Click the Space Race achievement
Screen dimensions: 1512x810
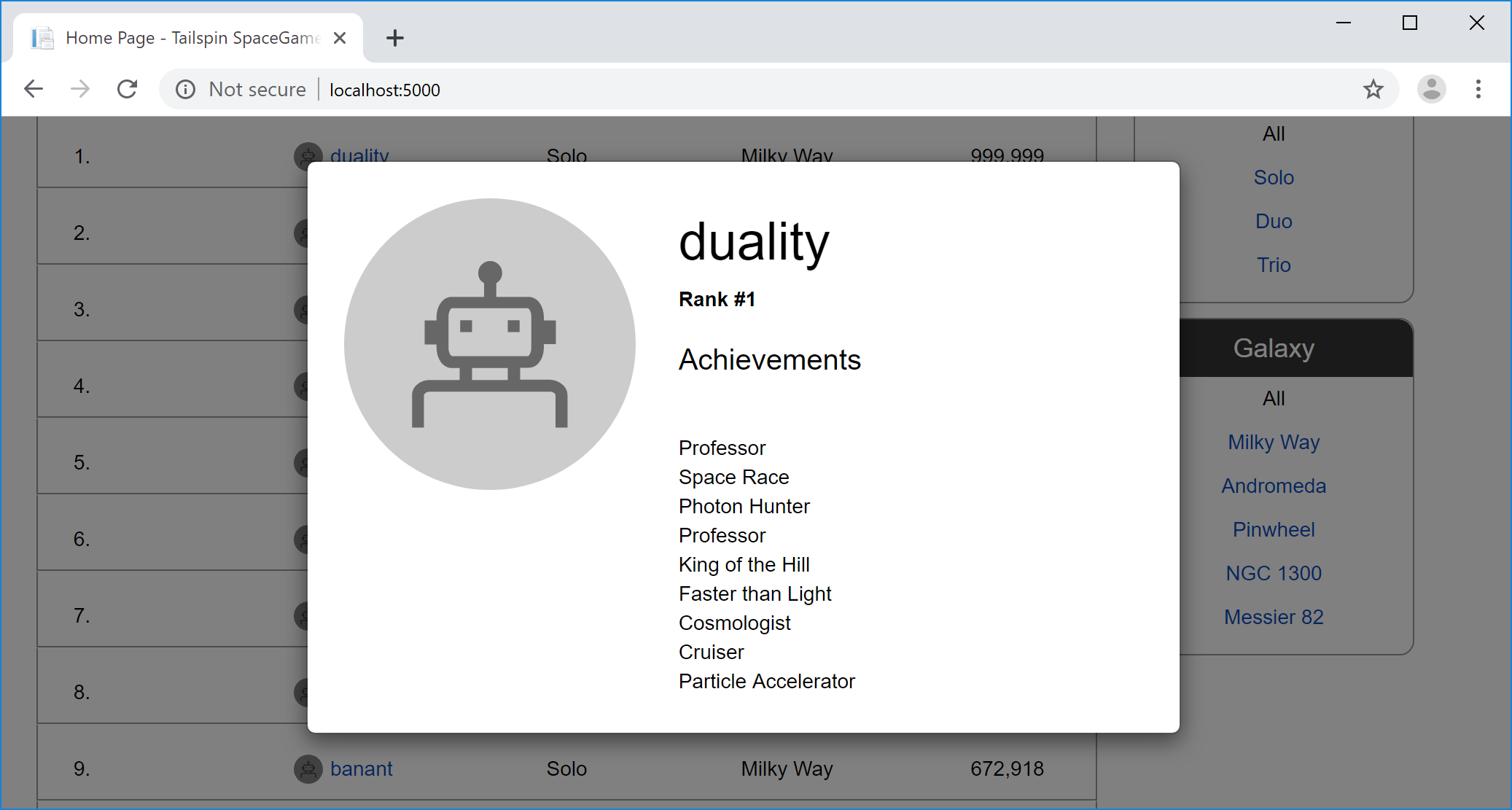[733, 477]
